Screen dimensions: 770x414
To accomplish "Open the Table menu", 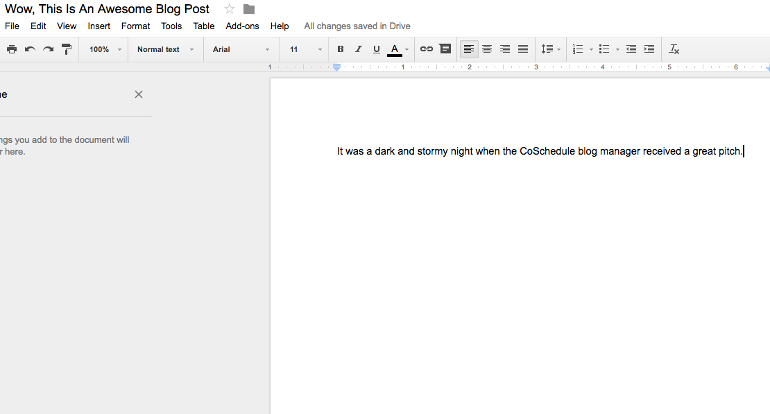I will tap(203, 26).
